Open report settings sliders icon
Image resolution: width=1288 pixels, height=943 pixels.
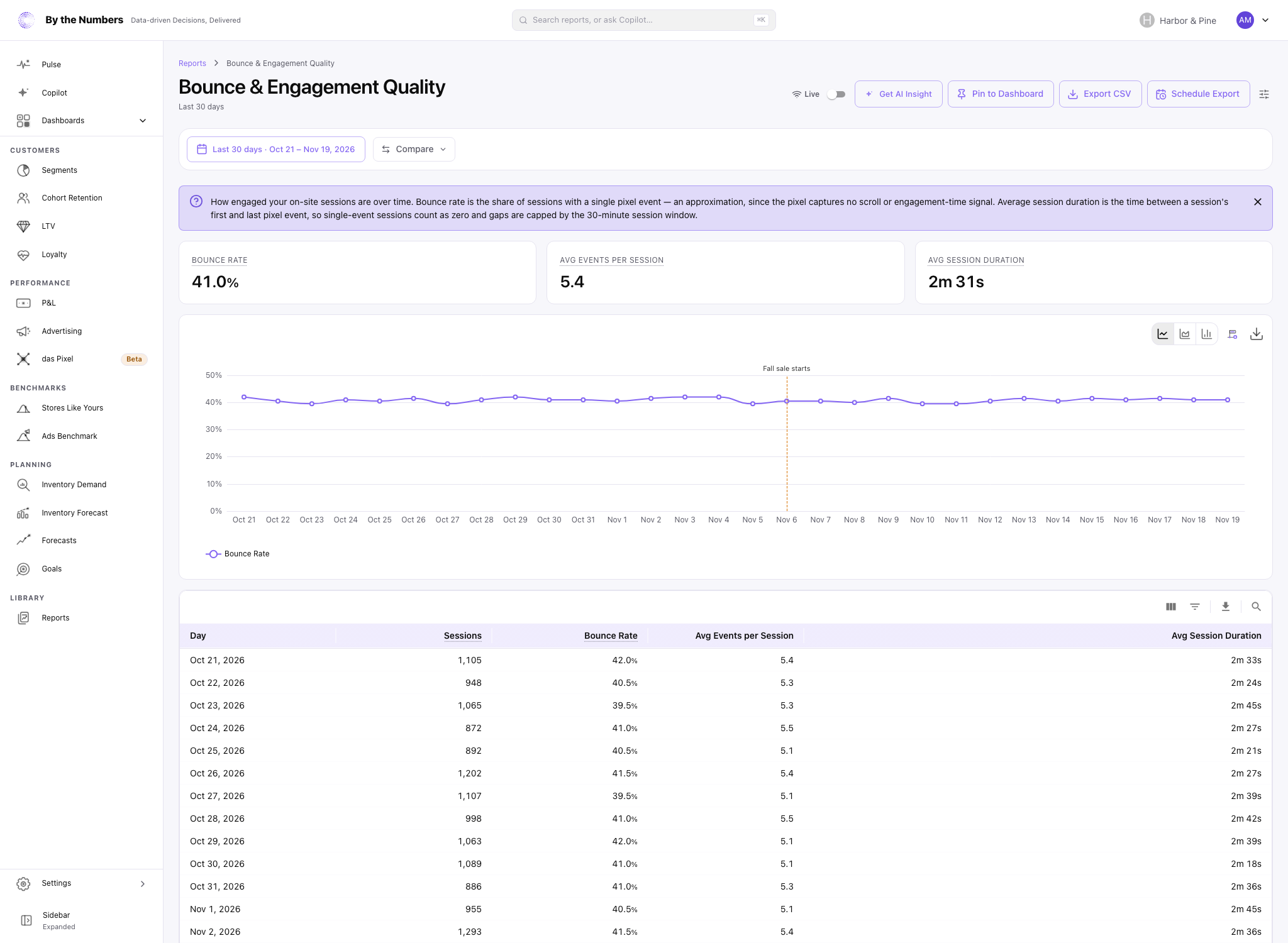click(1264, 94)
